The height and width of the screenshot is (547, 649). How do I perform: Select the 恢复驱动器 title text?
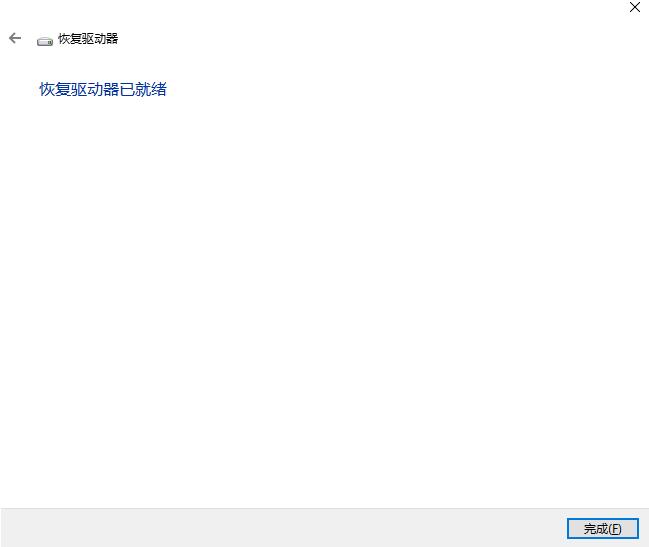[88, 38]
